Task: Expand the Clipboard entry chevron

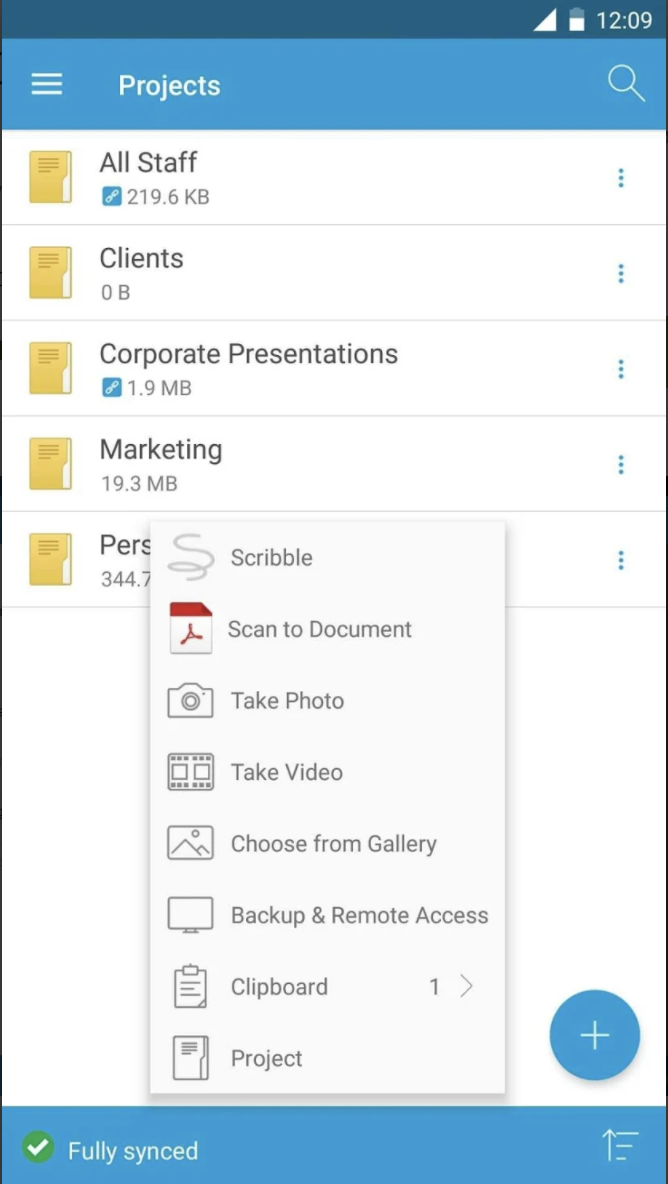Action: pyautogui.click(x=467, y=985)
